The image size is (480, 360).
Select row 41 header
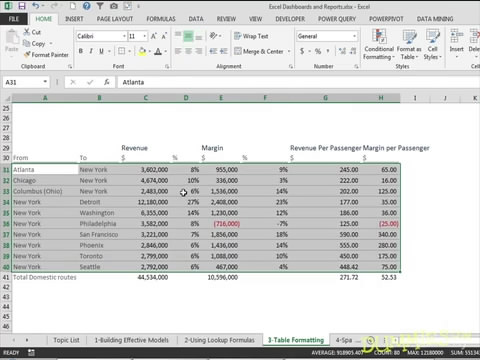6,277
